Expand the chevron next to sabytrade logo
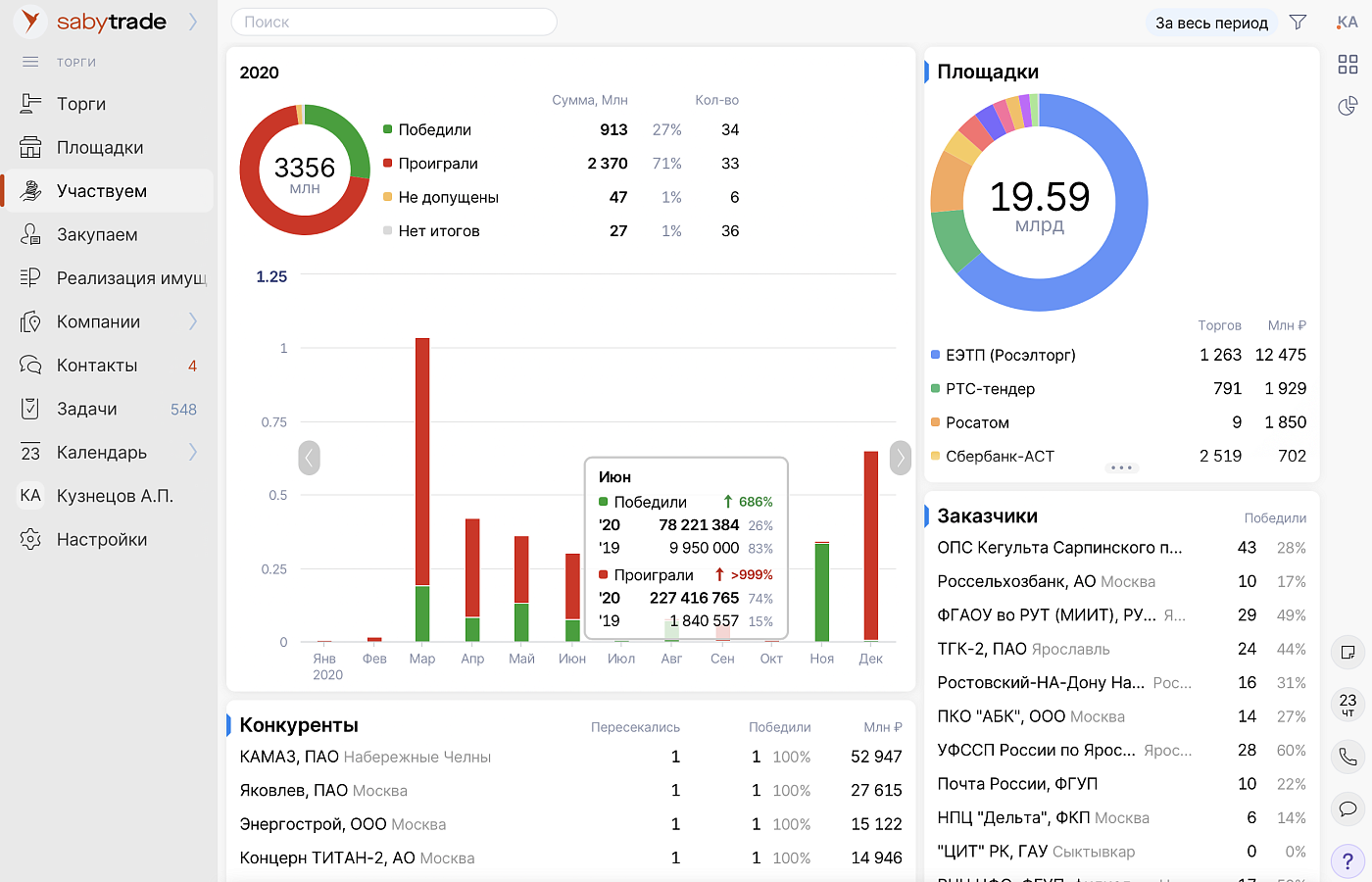 (x=193, y=22)
